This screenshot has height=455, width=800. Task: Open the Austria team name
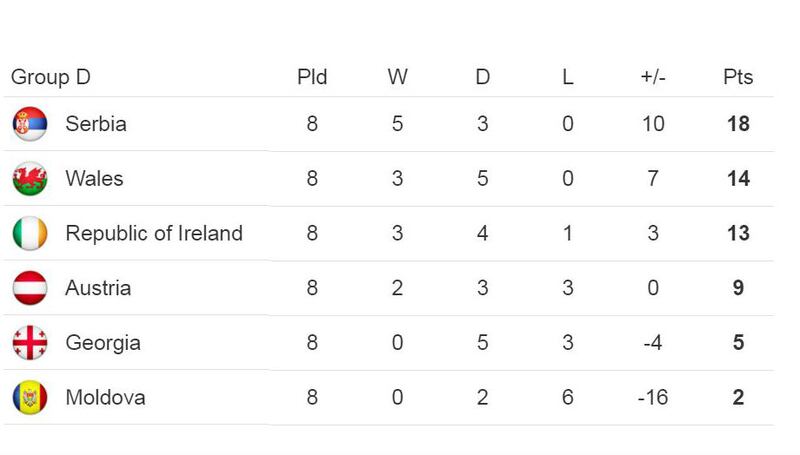point(98,288)
